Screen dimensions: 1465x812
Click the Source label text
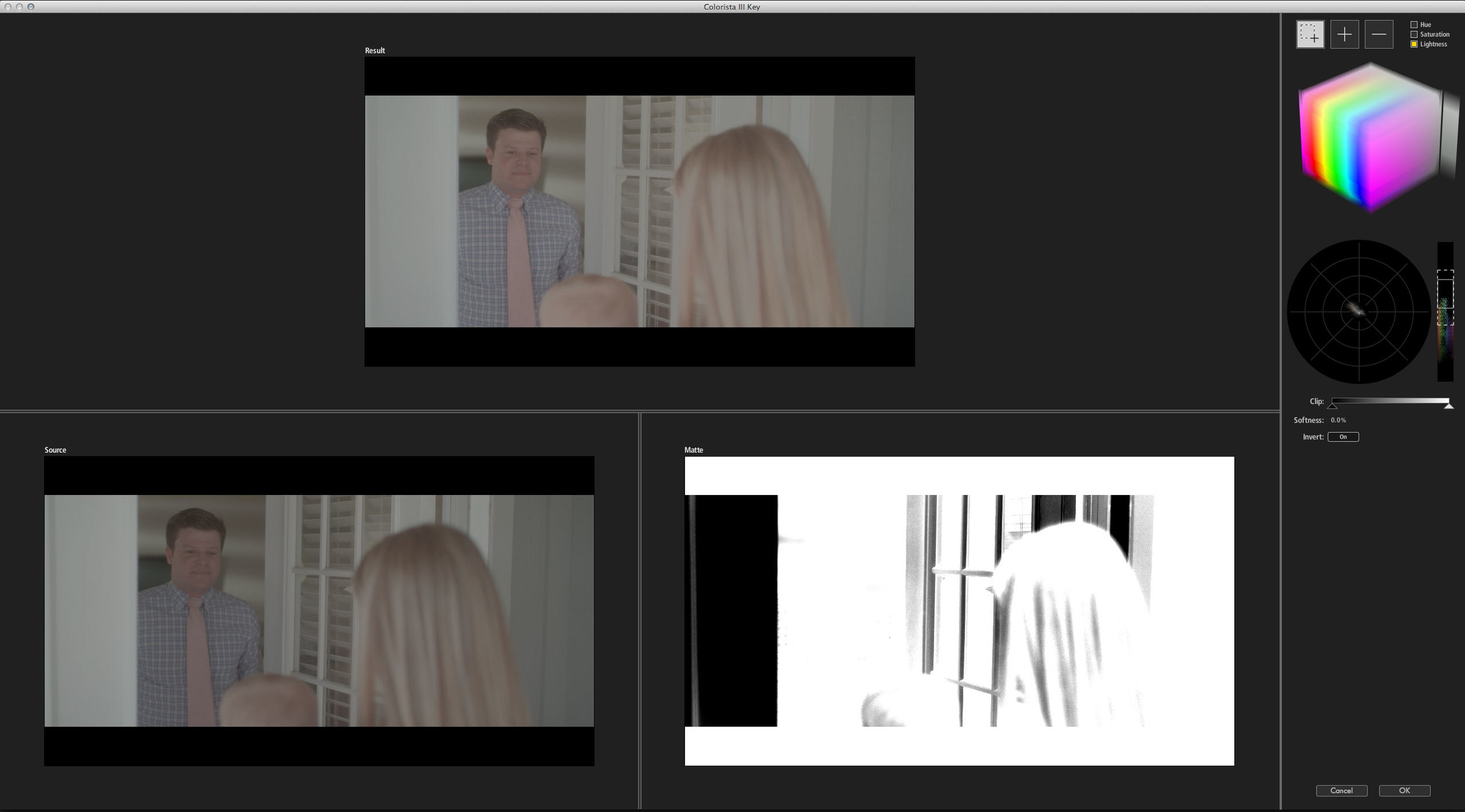[x=55, y=450]
